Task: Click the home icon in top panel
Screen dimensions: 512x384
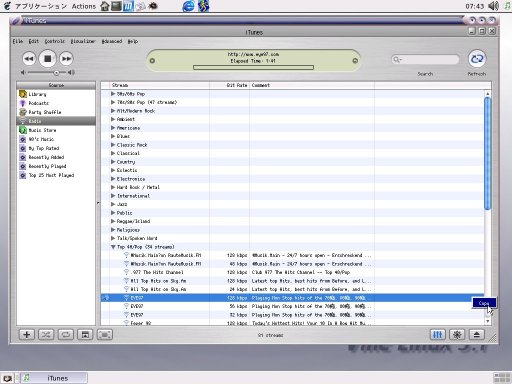Action: coord(105,6)
